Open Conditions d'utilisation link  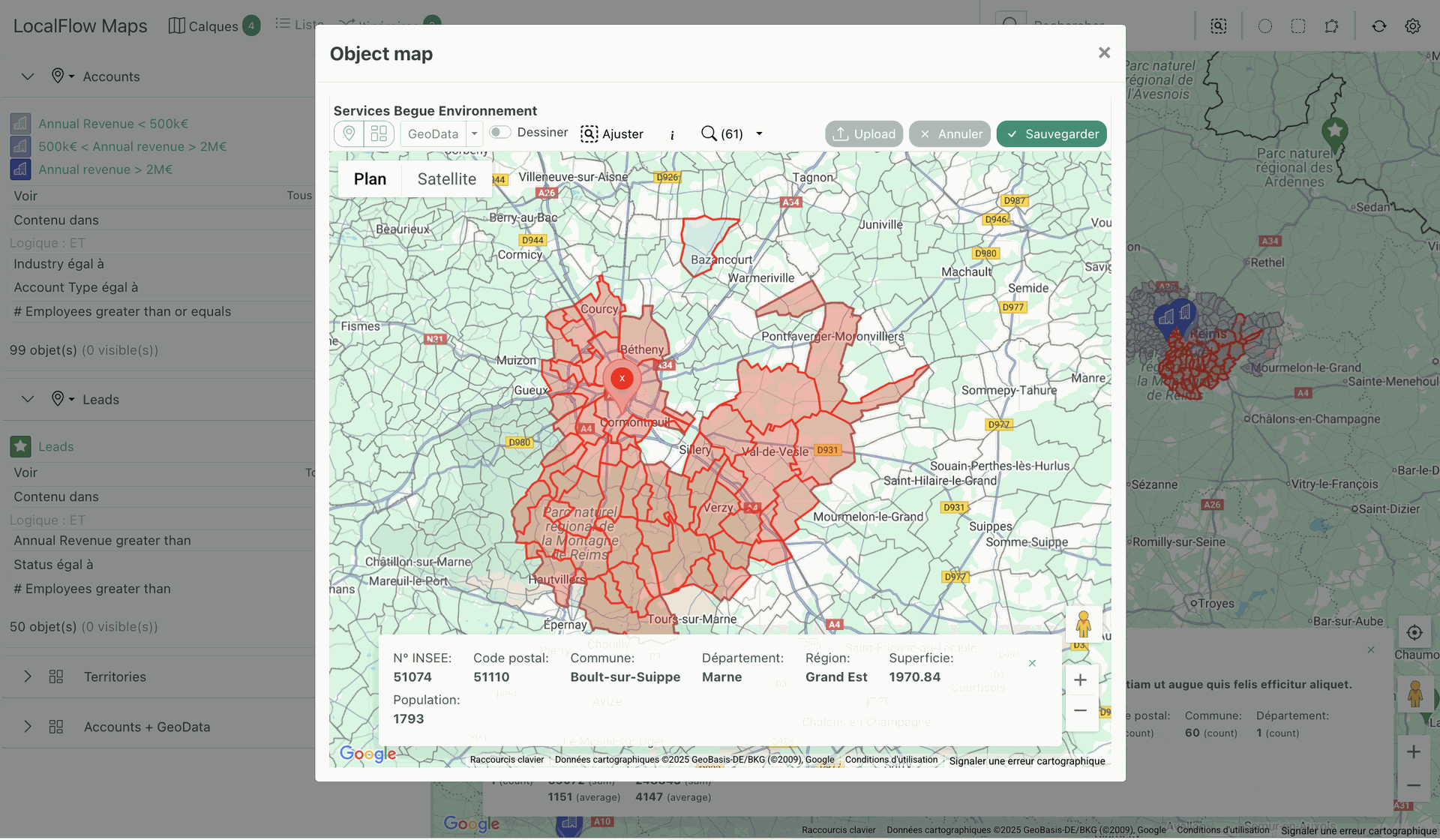tap(891, 760)
